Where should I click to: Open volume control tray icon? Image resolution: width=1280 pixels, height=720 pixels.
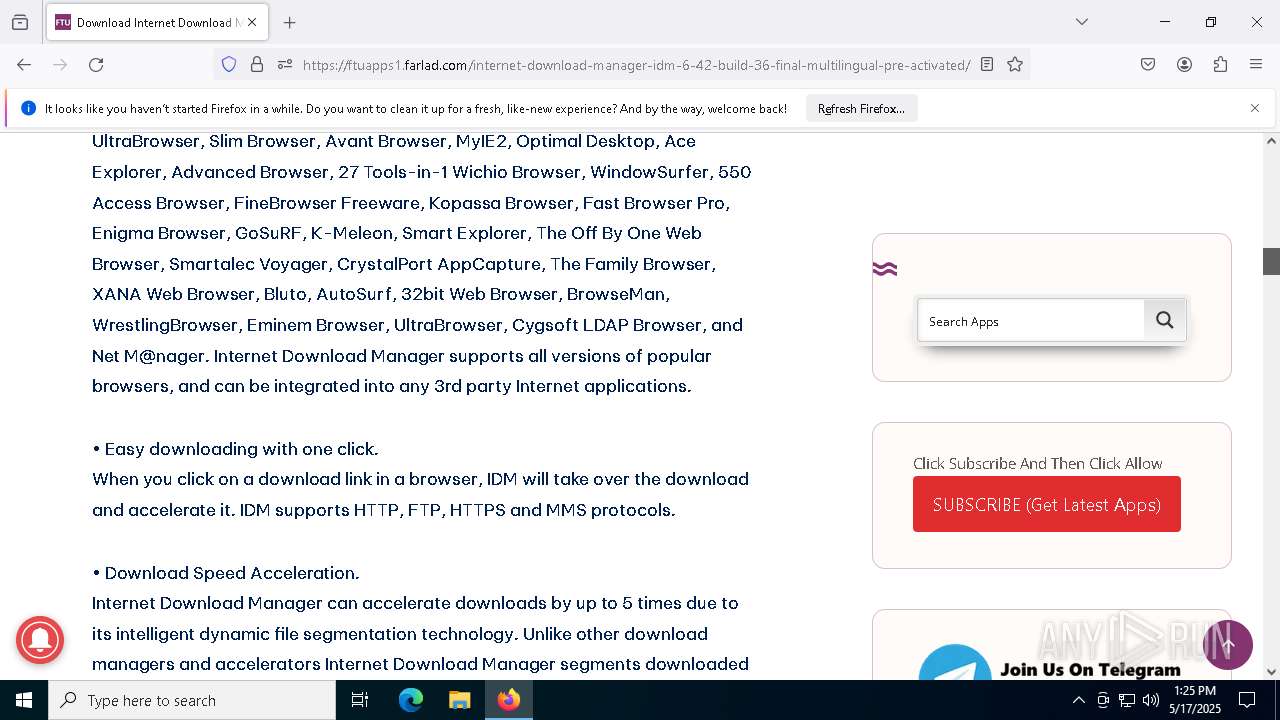pyautogui.click(x=1151, y=700)
